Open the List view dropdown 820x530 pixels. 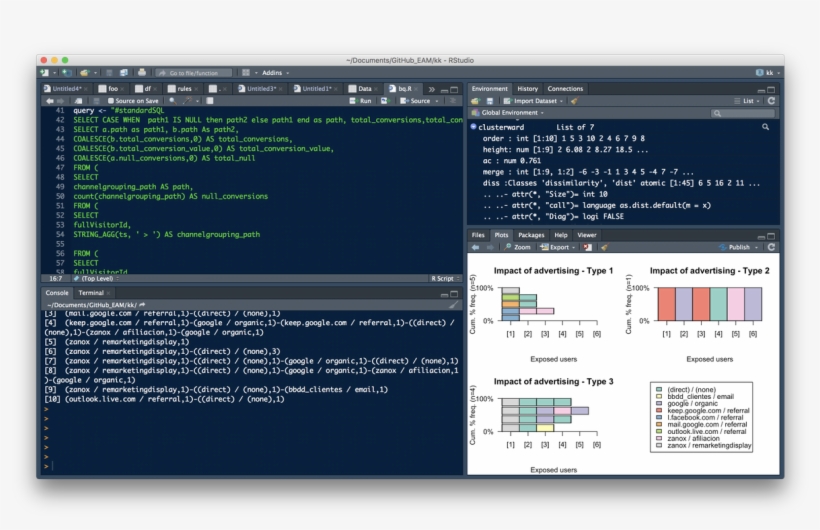[747, 101]
